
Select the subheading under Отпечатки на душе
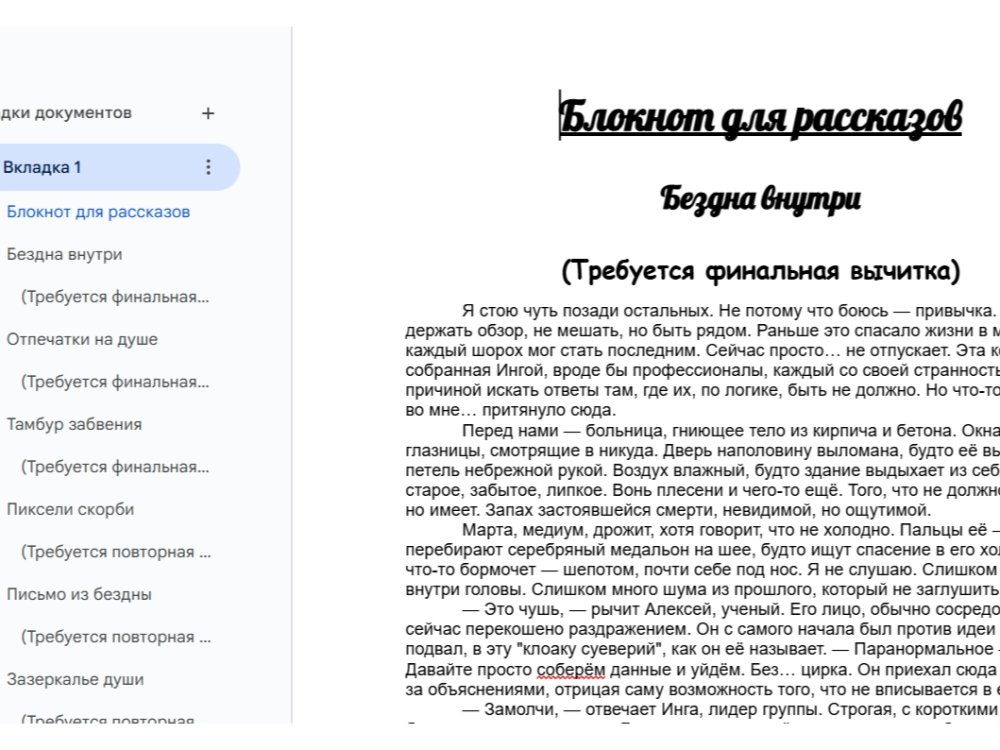tap(115, 382)
